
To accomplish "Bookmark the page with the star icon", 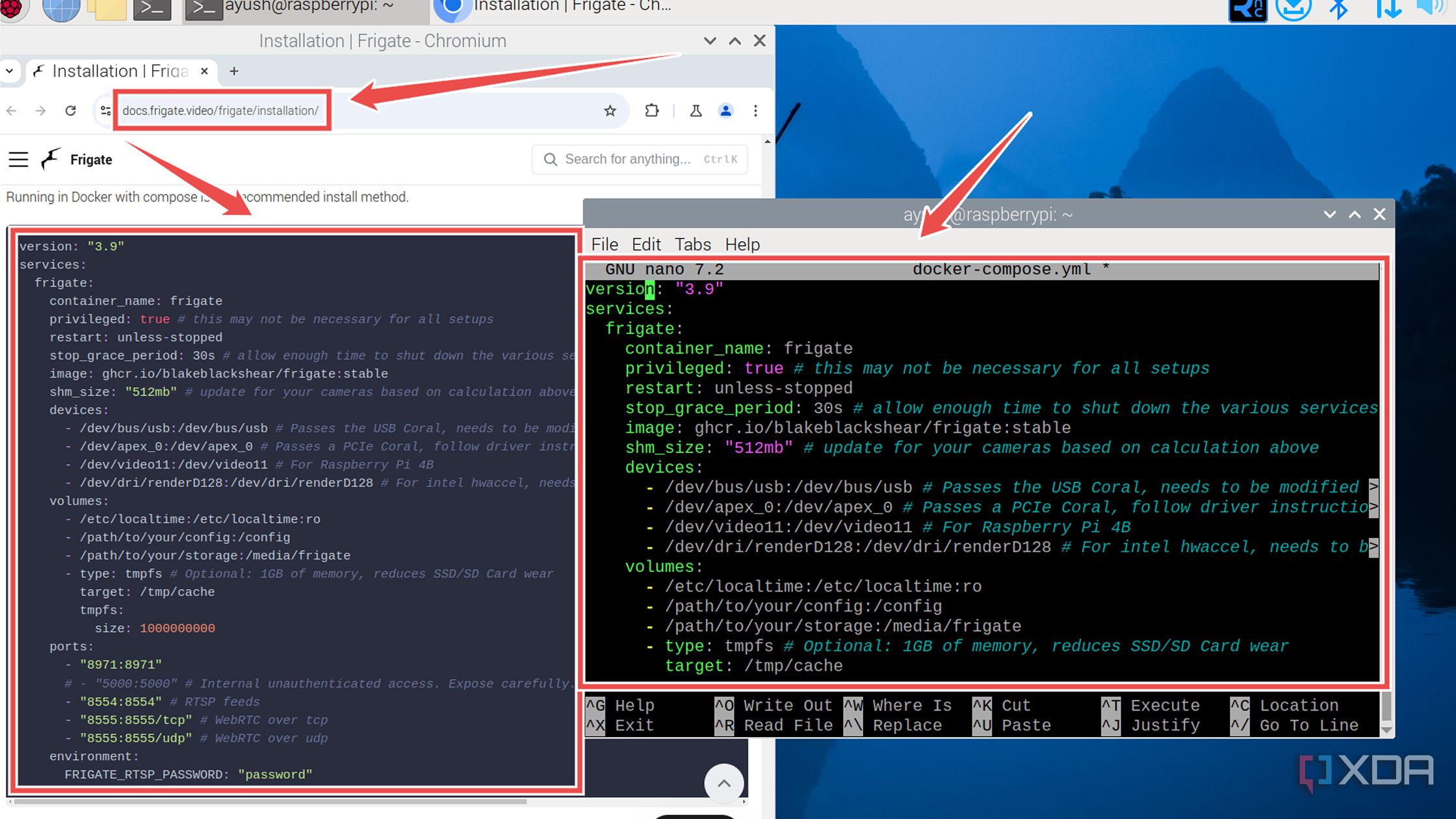I will tap(610, 110).
